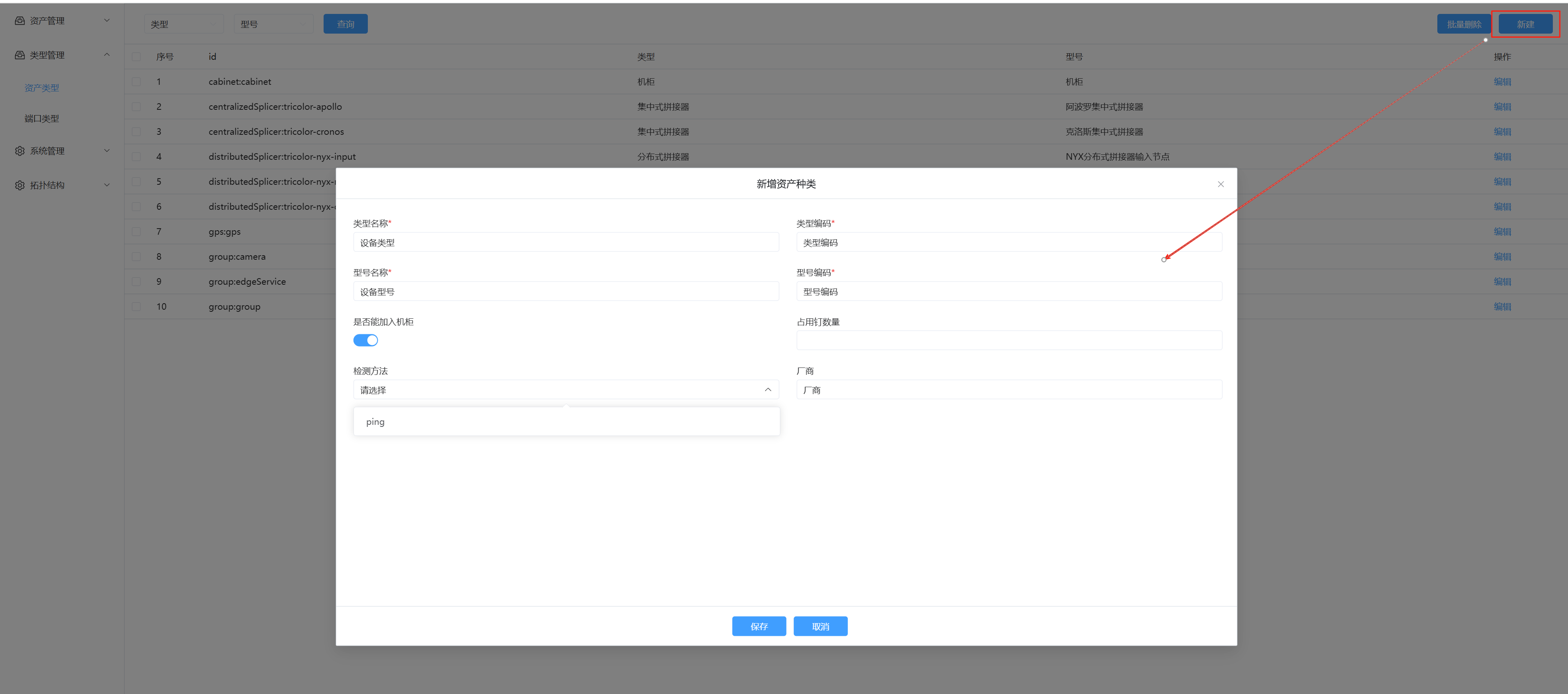Viewport: 1568px width, 694px height.
Task: Click the centralizedSplicer:tricolor-apollo id cell
Action: [275, 107]
